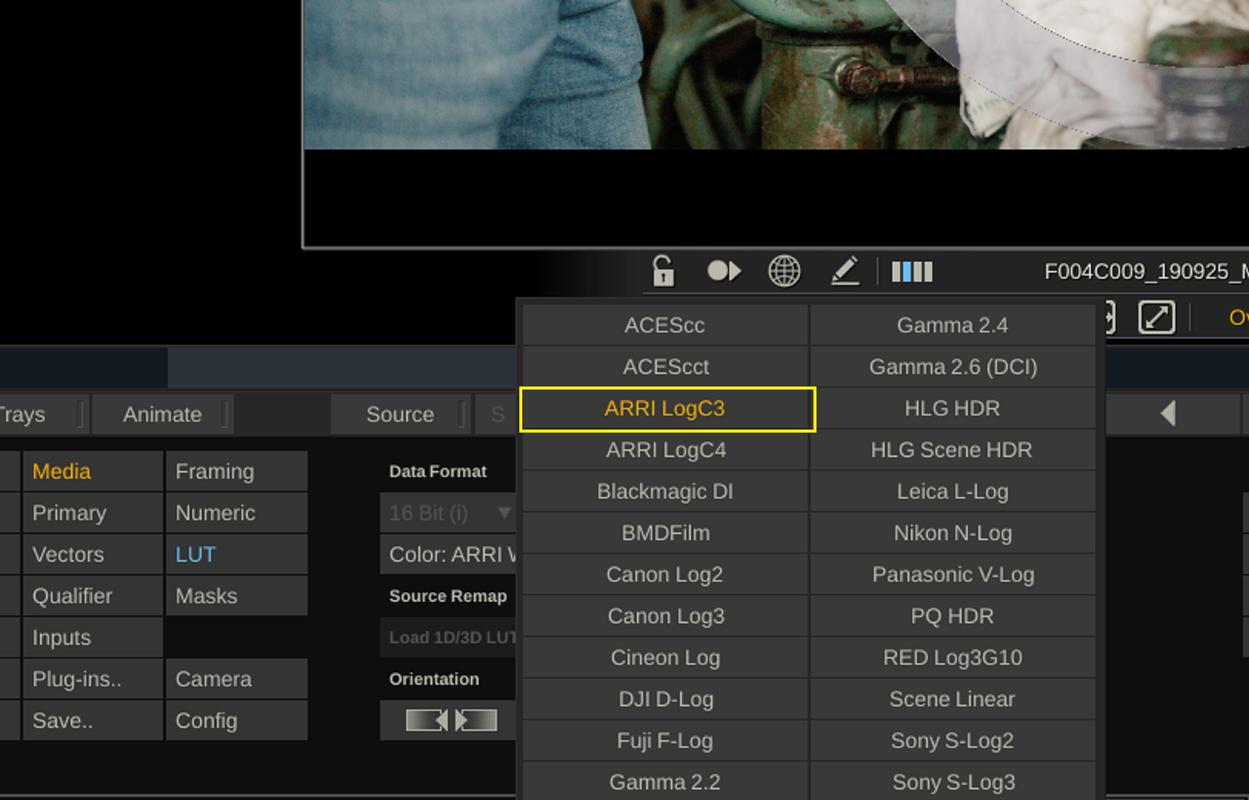Click the globe icon

[x=784, y=271]
